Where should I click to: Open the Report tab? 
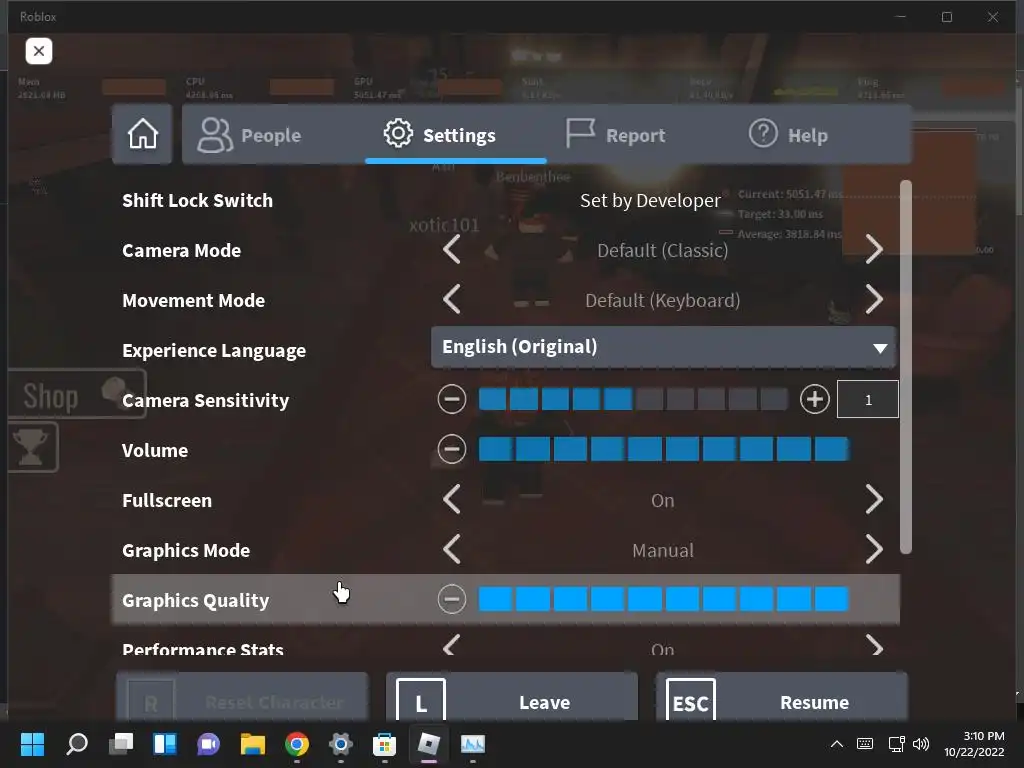[x=615, y=135]
